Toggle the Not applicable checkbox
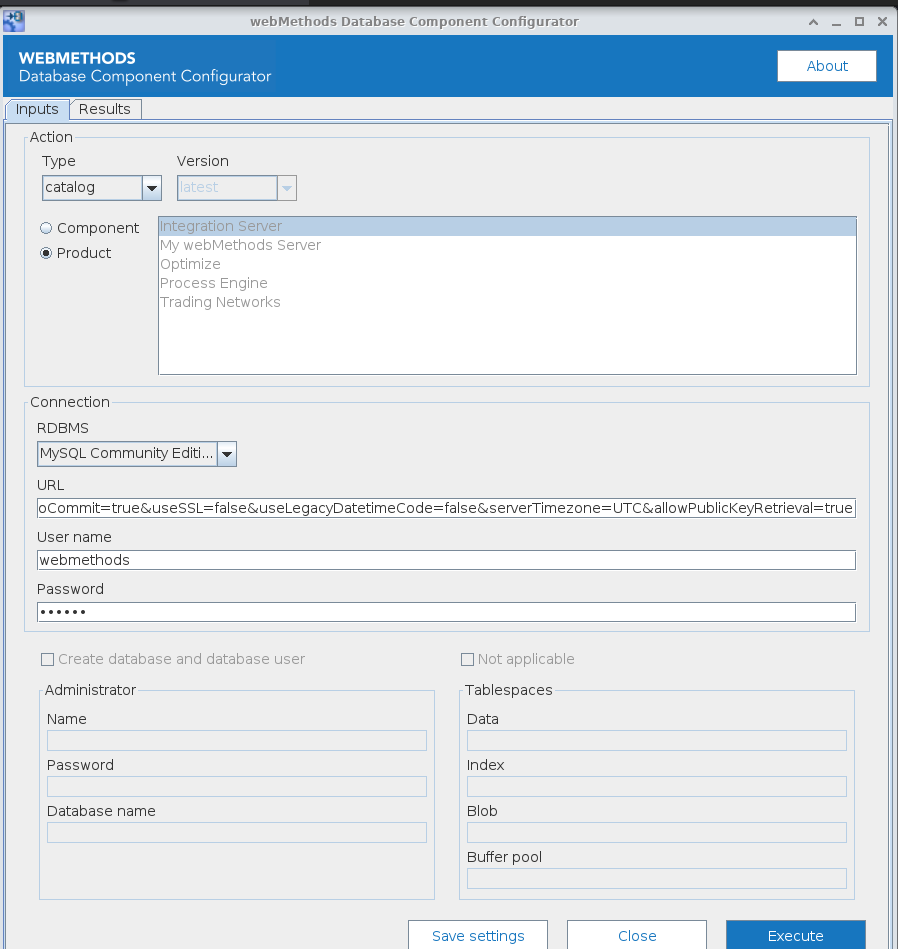The height and width of the screenshot is (949, 898). click(x=467, y=660)
